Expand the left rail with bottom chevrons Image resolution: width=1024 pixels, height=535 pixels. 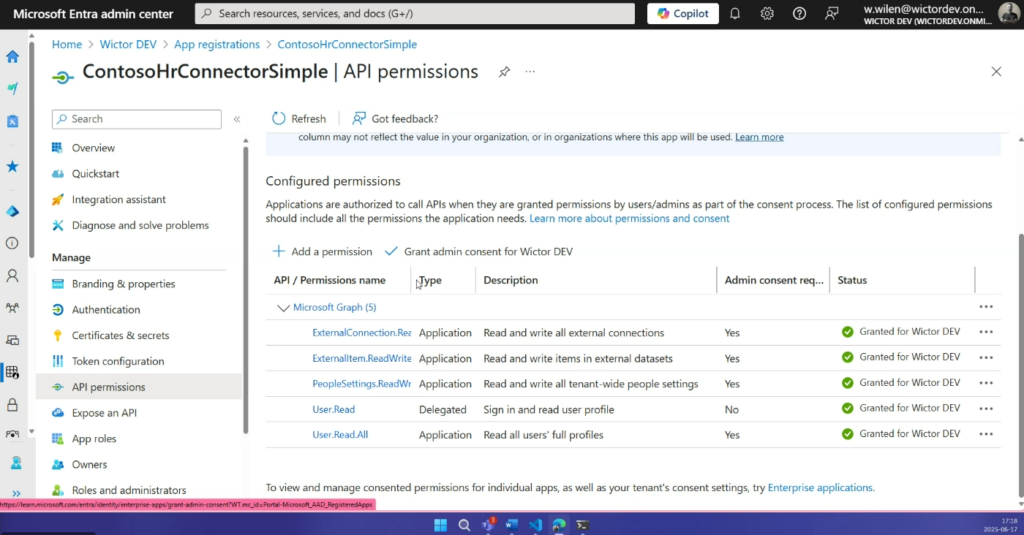(x=16, y=493)
